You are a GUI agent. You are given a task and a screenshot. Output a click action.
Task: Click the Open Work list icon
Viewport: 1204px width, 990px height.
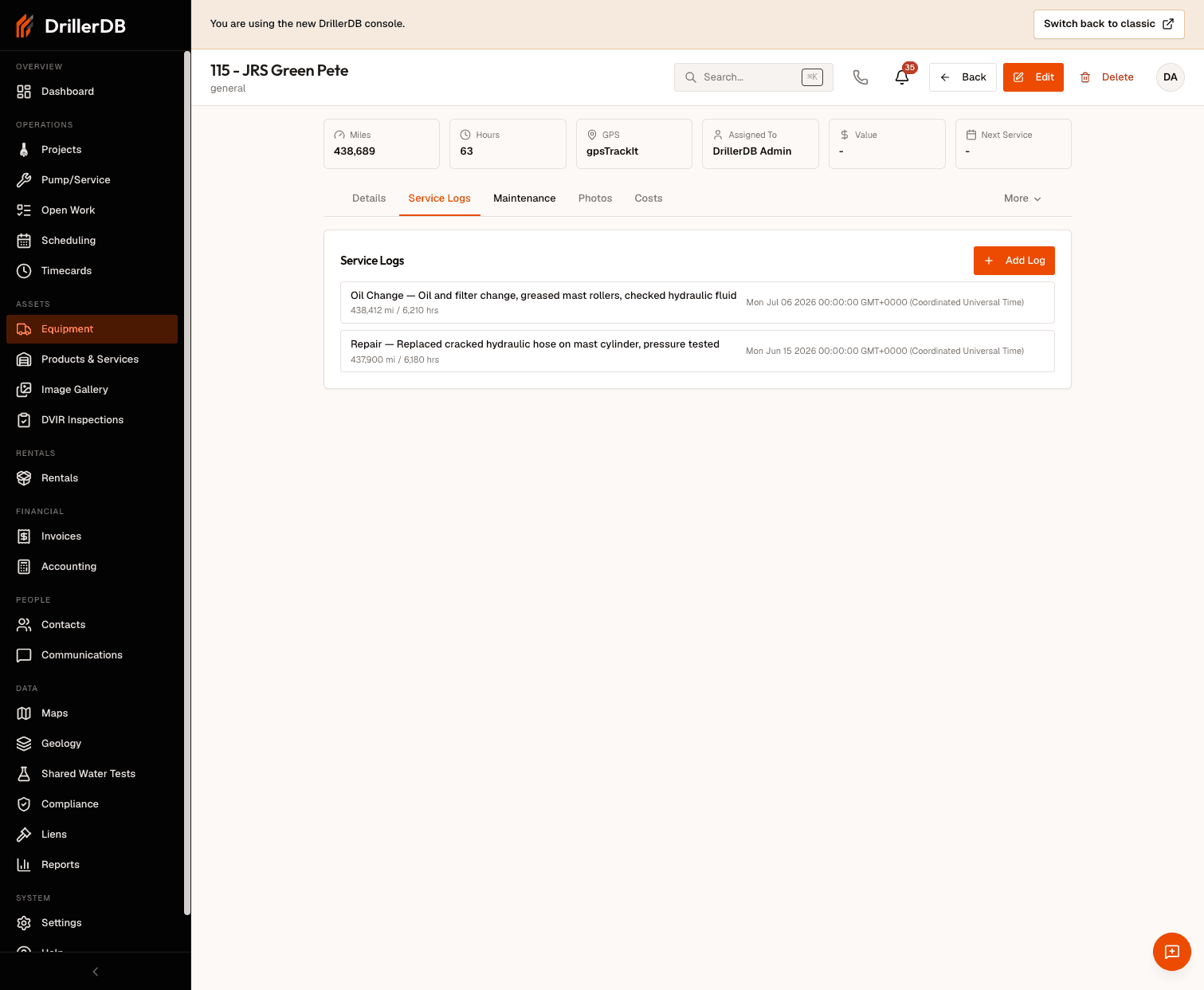[24, 210]
